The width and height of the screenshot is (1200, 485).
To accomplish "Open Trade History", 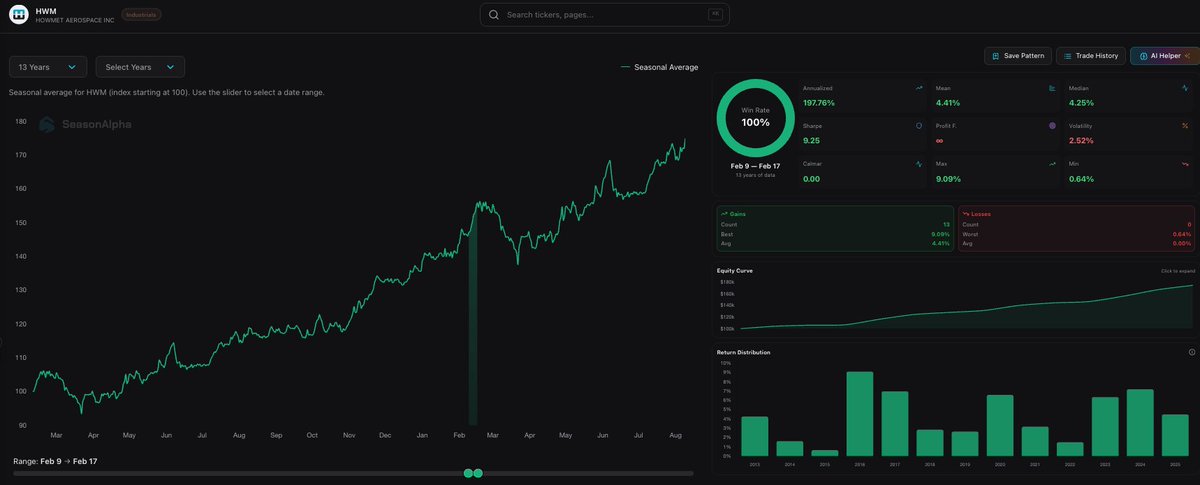I will (x=1091, y=56).
